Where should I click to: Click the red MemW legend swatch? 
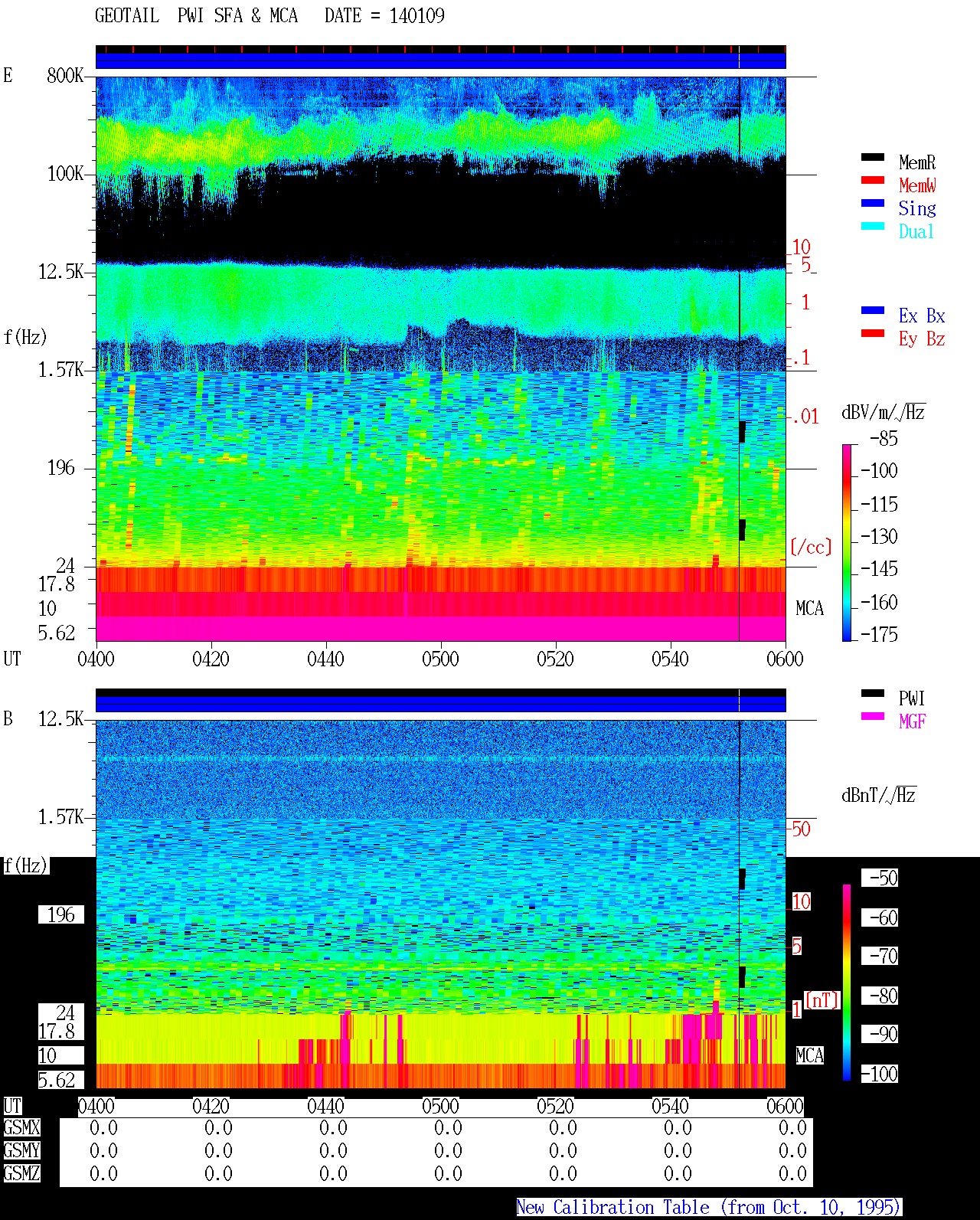point(873,181)
